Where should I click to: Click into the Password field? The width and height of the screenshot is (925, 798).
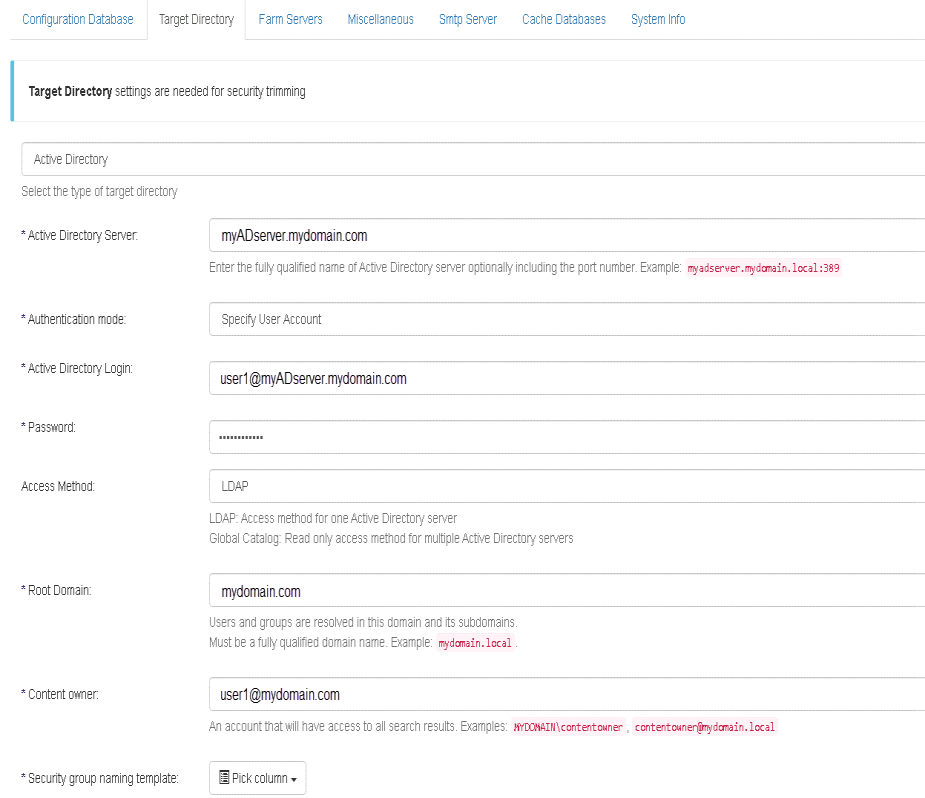click(566, 437)
